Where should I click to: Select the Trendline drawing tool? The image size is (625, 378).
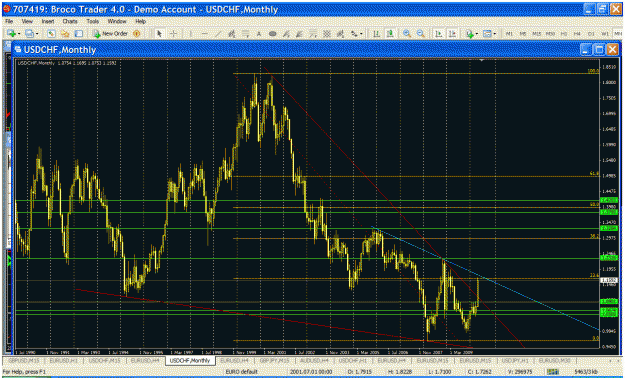coord(218,34)
